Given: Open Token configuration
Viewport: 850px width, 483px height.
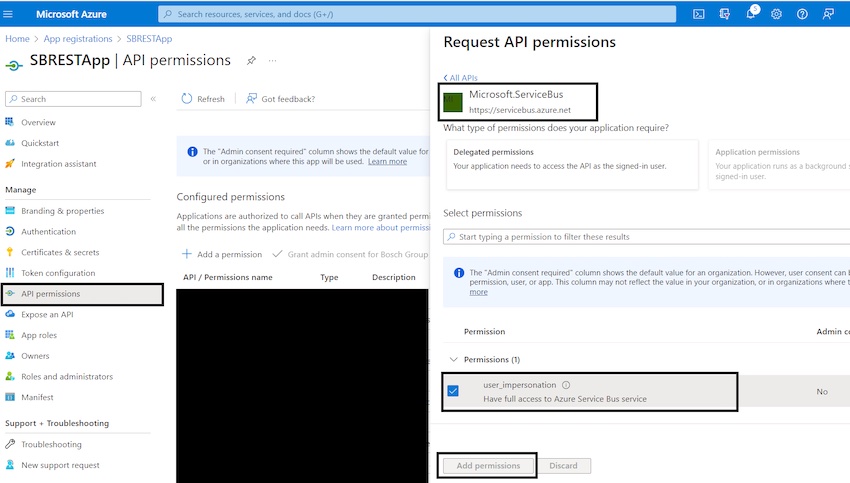Looking at the screenshot, I should tap(58, 273).
